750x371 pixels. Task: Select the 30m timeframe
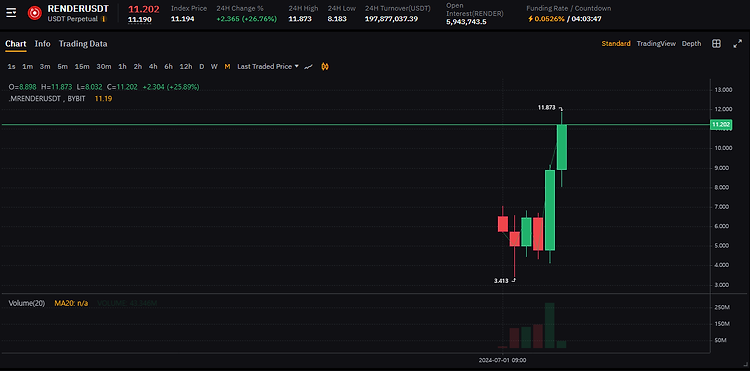click(x=104, y=66)
